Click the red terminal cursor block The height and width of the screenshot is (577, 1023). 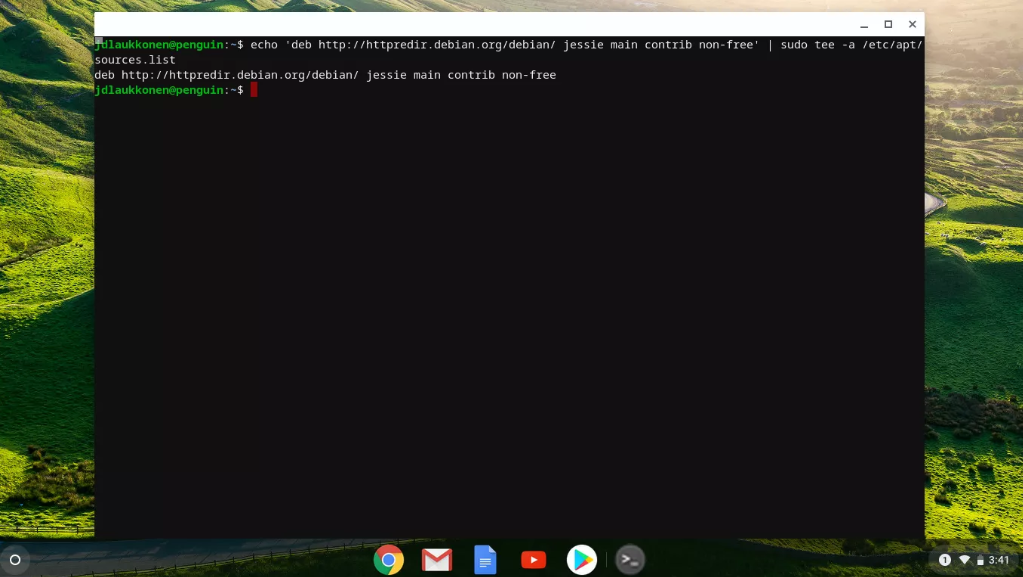(x=254, y=90)
